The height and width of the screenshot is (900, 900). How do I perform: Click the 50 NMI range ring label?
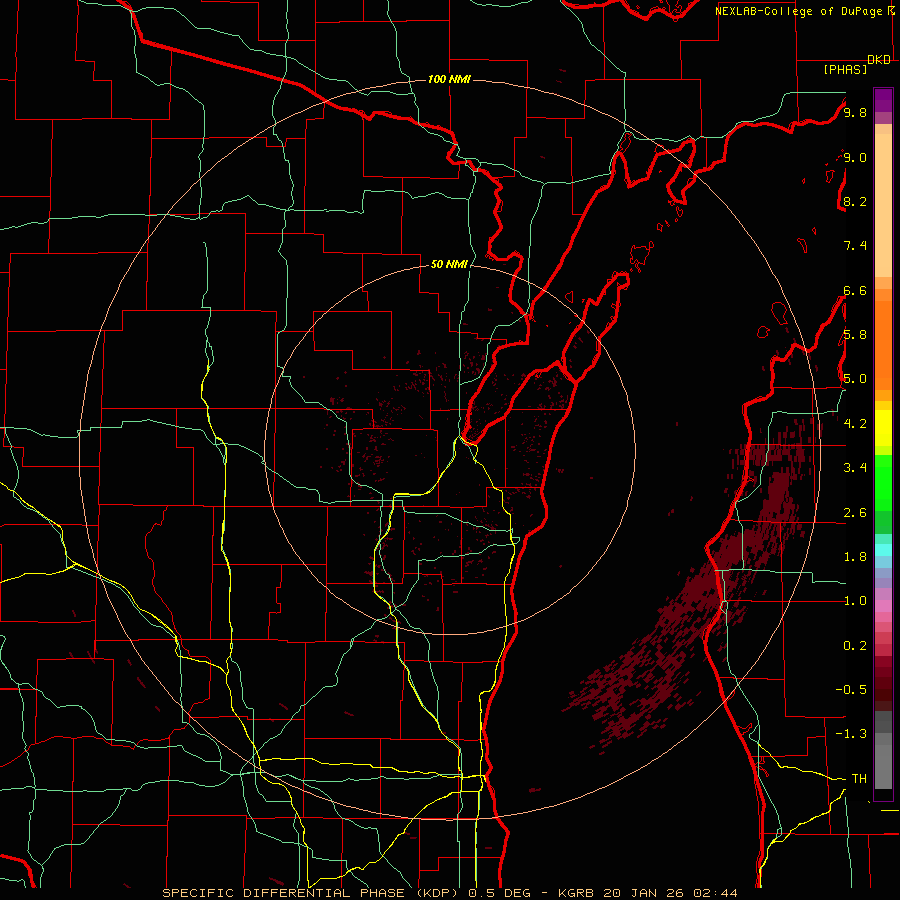point(449,265)
